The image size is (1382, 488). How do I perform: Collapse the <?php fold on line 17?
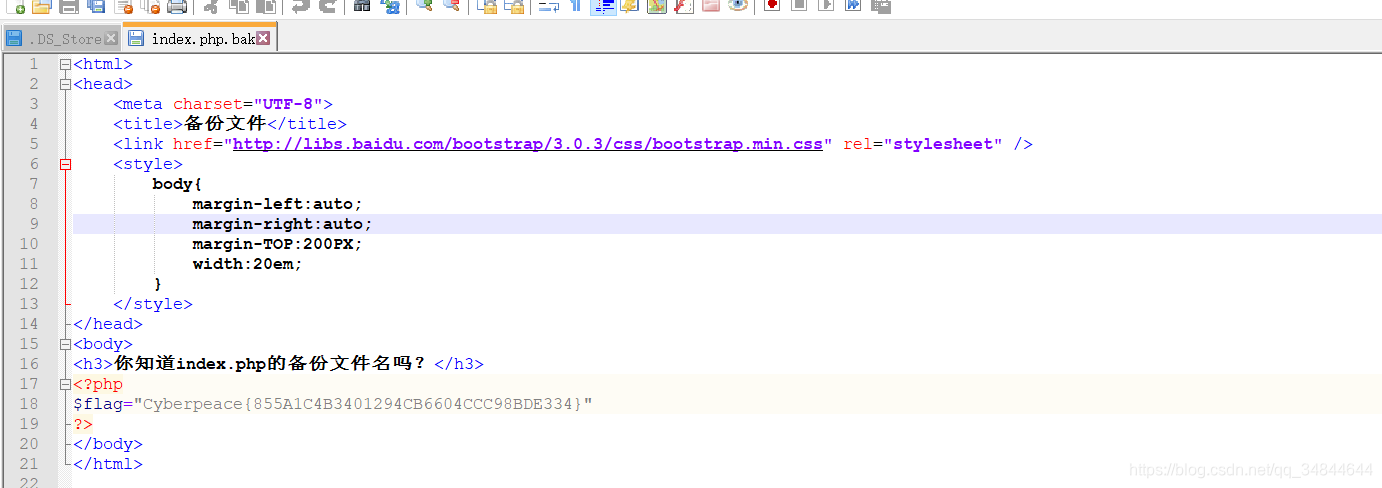pos(65,384)
